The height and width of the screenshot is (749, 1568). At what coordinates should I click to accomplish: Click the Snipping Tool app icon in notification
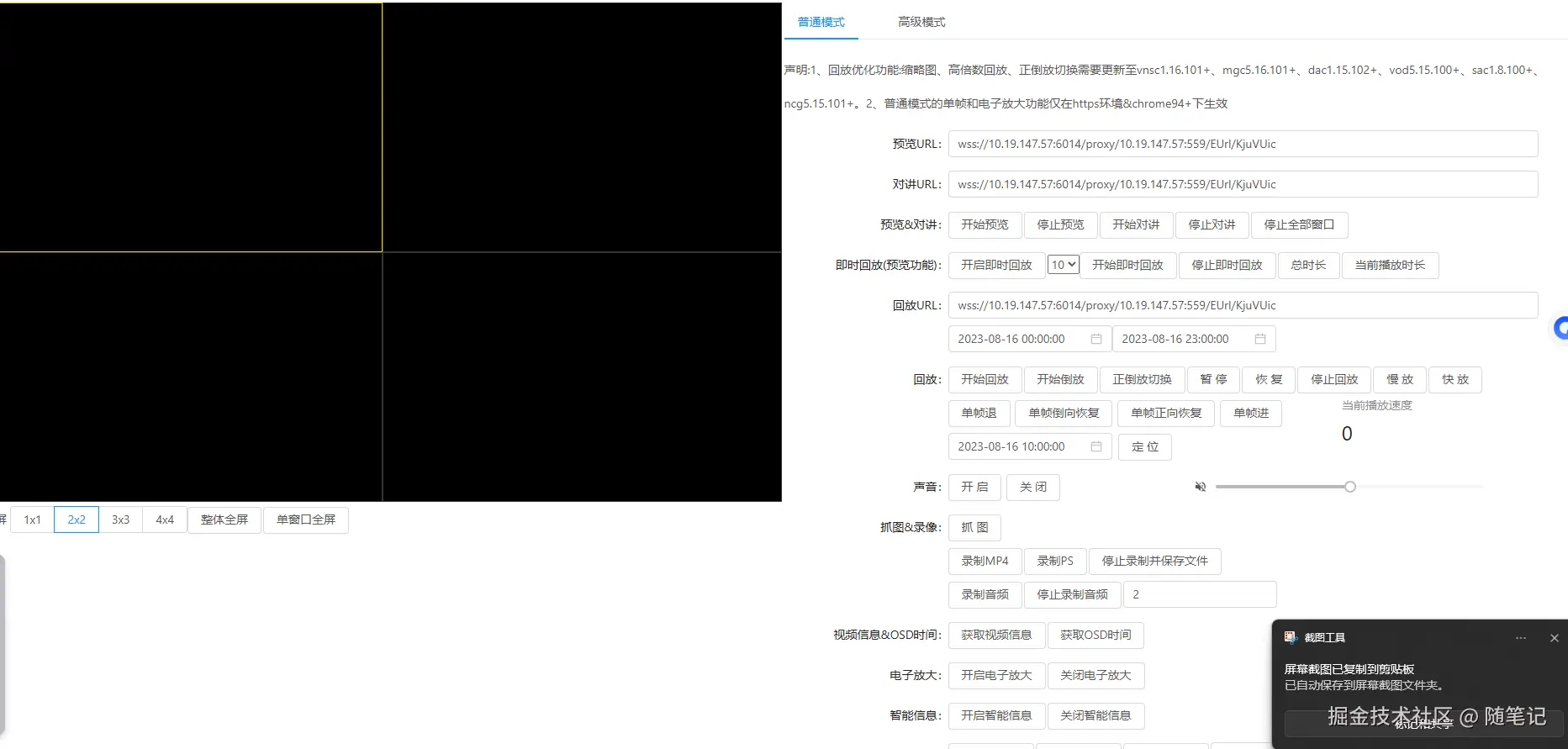click(x=1291, y=637)
